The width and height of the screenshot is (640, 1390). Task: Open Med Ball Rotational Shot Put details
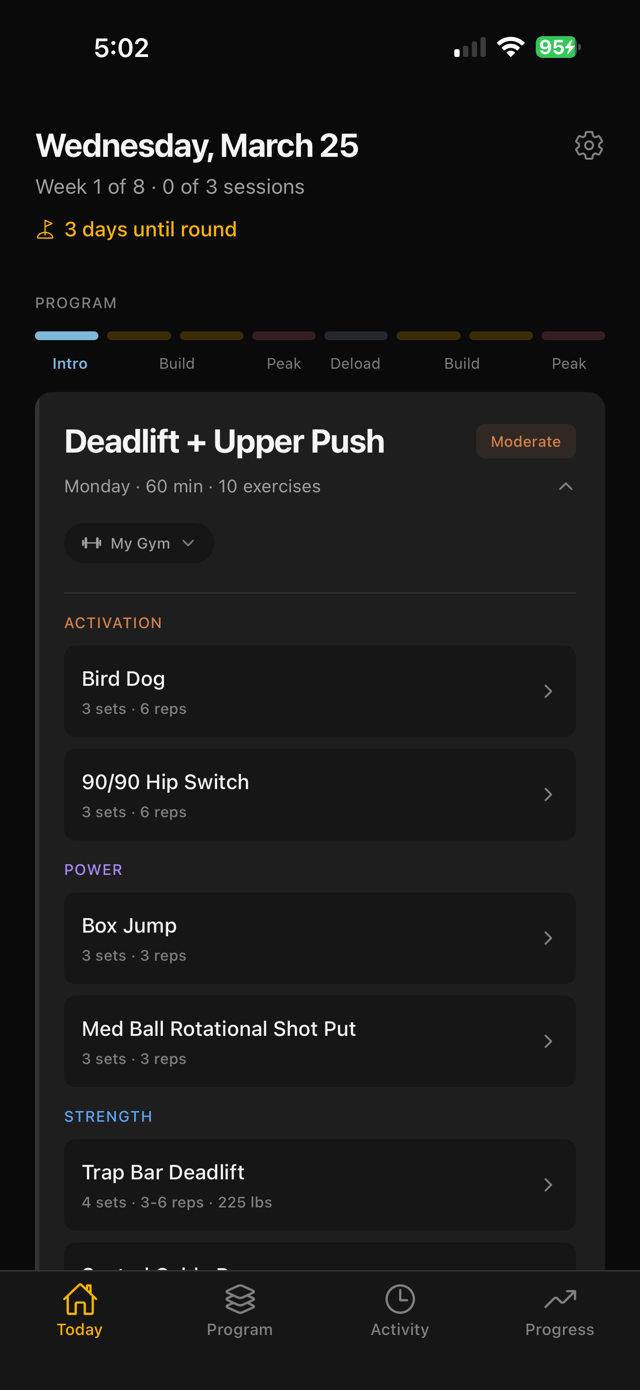[x=320, y=1041]
